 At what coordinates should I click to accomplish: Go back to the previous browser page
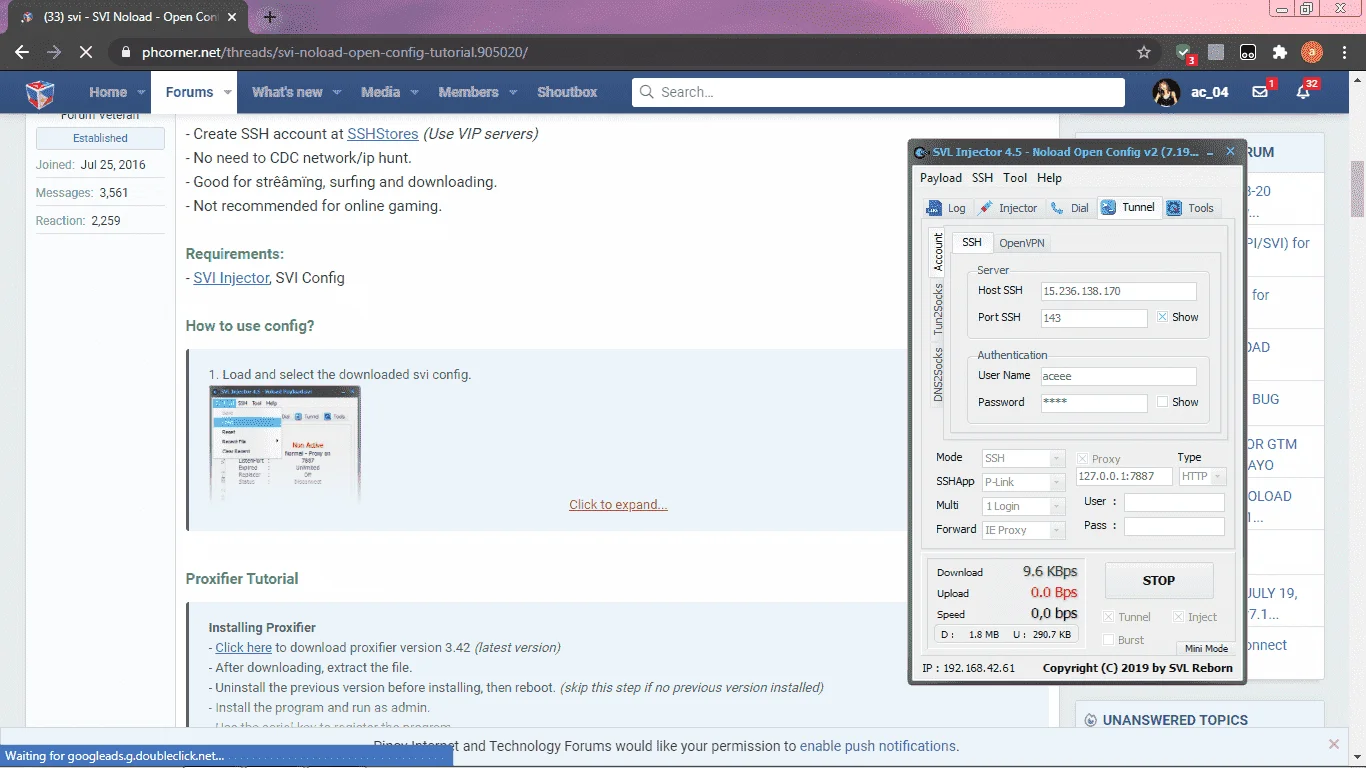coord(22,52)
